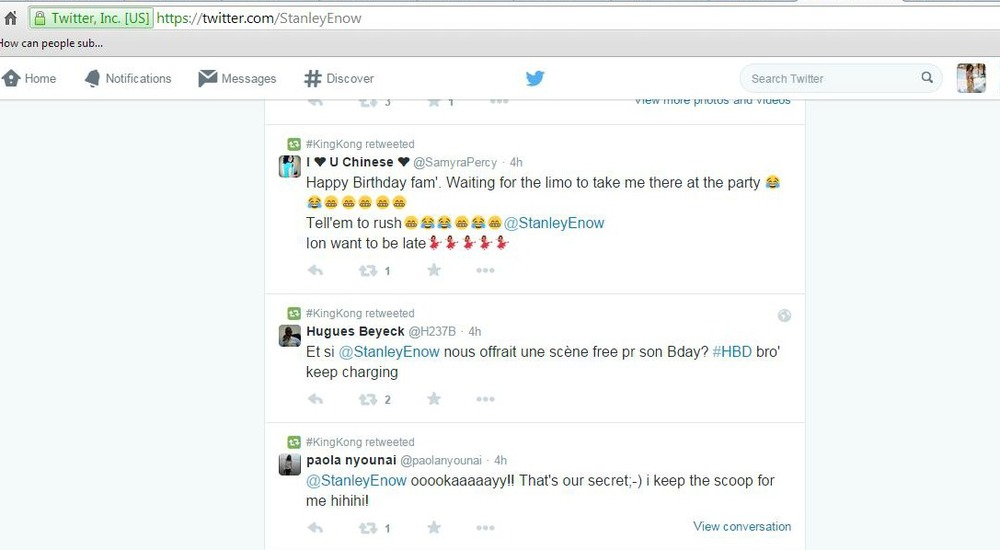The height and width of the screenshot is (550, 1000).
Task: Click 'Ion want to be late' text
Action: [x=365, y=243]
